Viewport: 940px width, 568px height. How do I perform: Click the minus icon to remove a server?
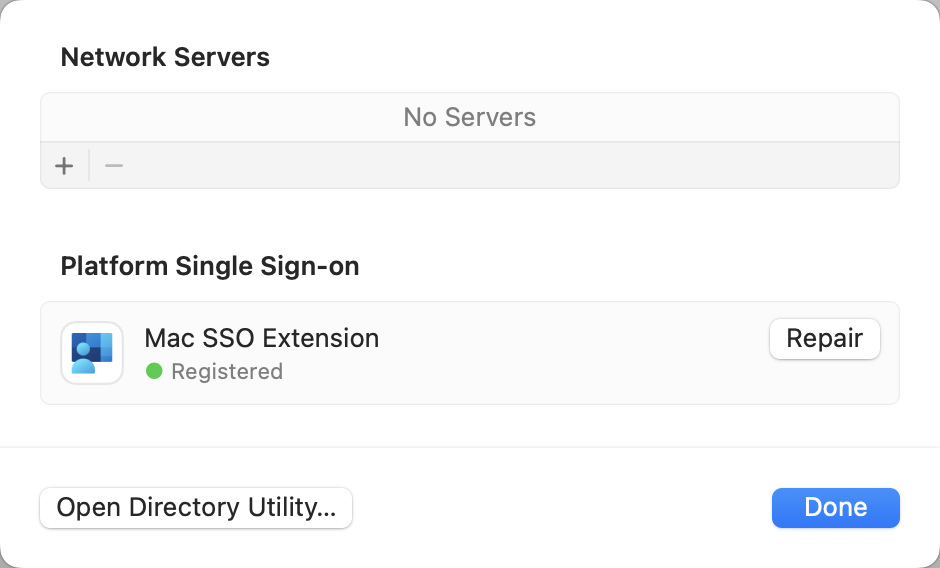click(x=114, y=166)
